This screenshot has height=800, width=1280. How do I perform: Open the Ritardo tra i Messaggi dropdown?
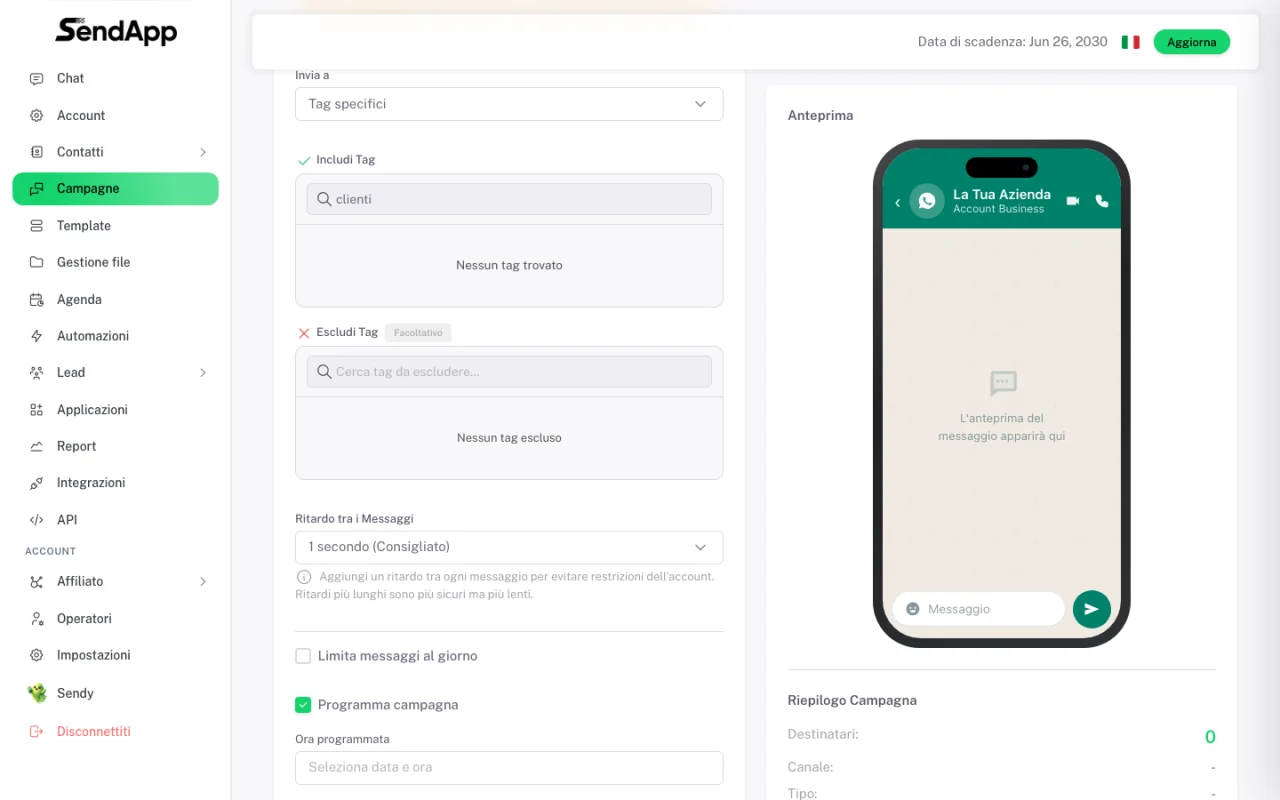(509, 547)
